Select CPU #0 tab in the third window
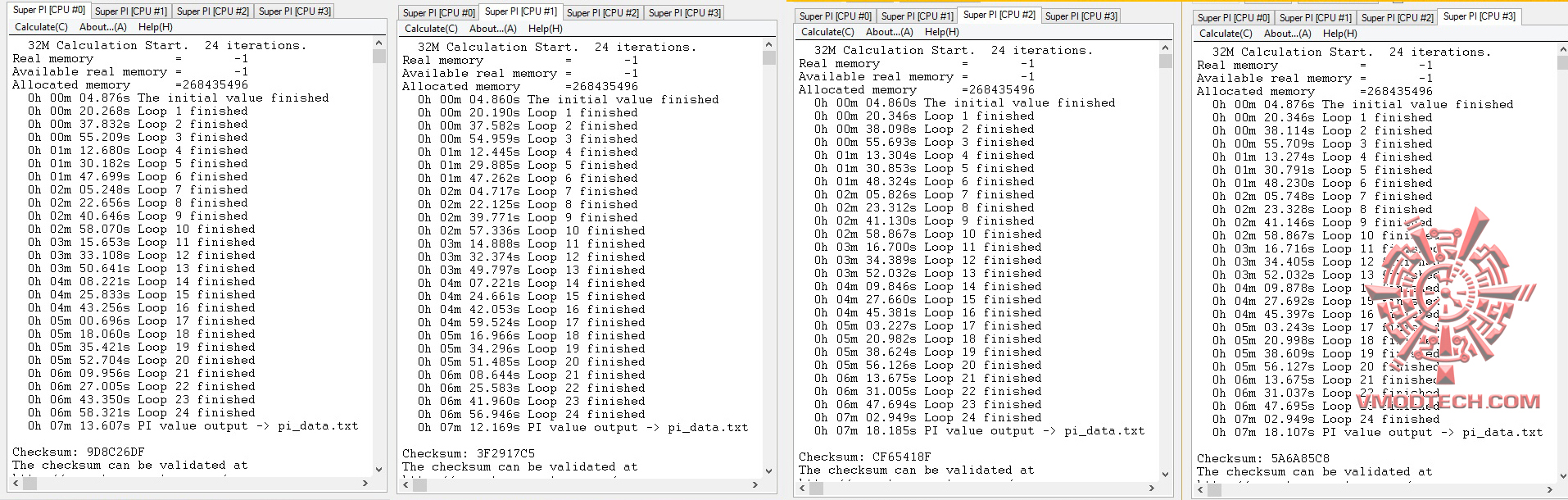The width and height of the screenshot is (1568, 500). 836,16
